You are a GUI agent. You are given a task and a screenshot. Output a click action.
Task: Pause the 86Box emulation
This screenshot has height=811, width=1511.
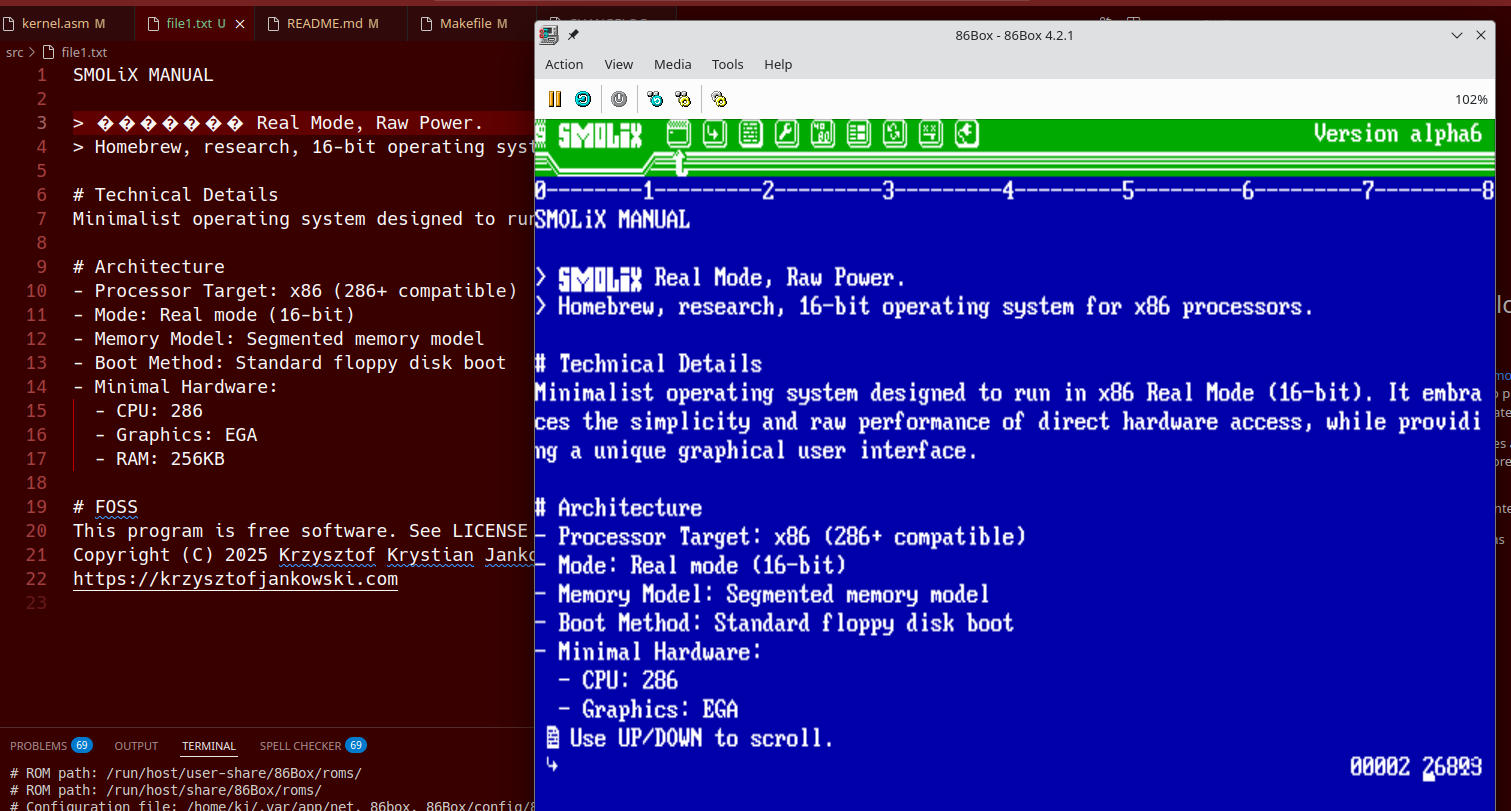[x=555, y=99]
